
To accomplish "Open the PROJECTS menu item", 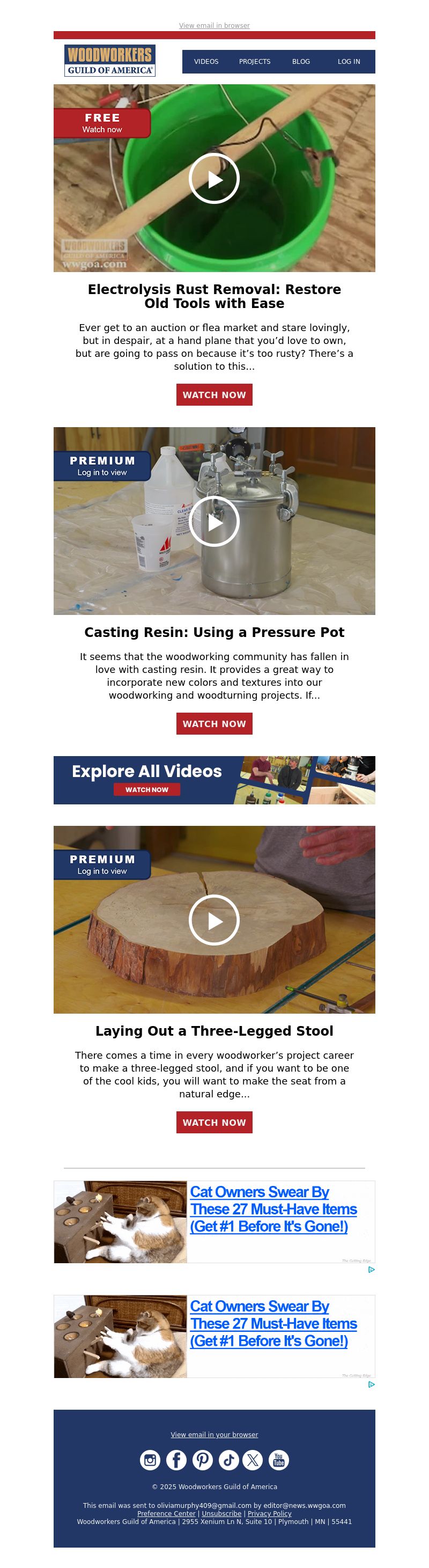I will click(254, 62).
